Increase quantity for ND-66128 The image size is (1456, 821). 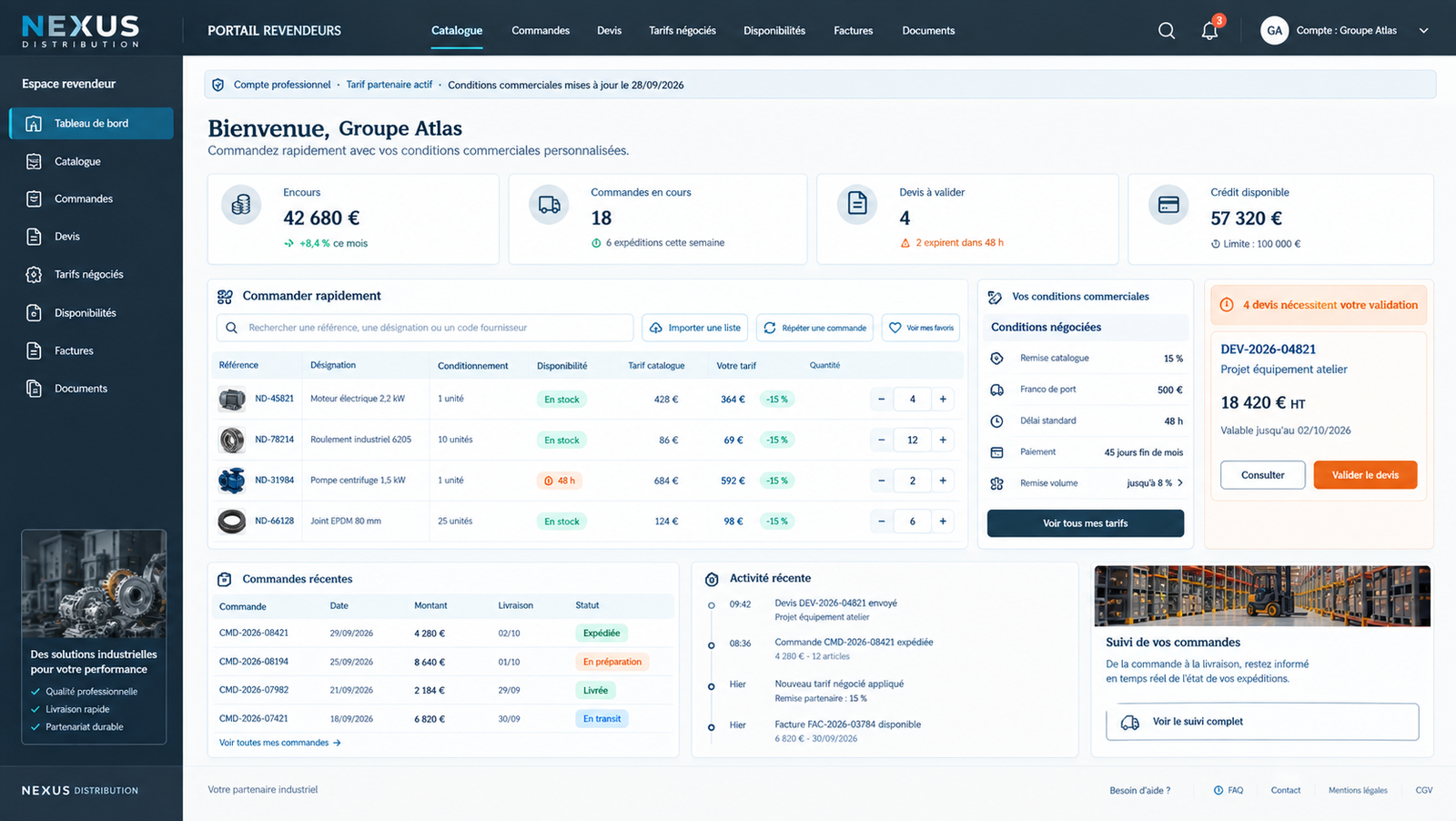[x=943, y=522]
